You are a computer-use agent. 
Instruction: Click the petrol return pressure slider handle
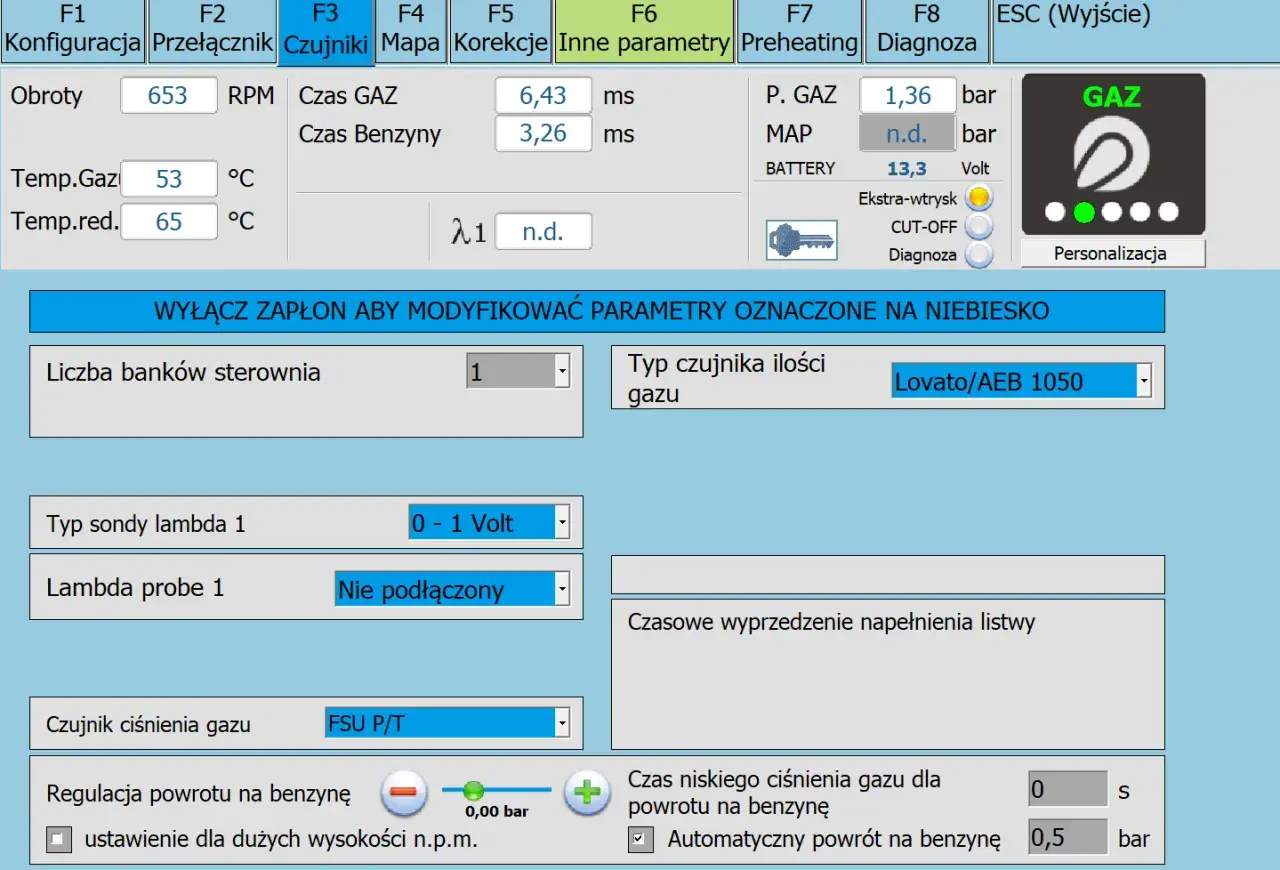pyautogui.click(x=474, y=790)
